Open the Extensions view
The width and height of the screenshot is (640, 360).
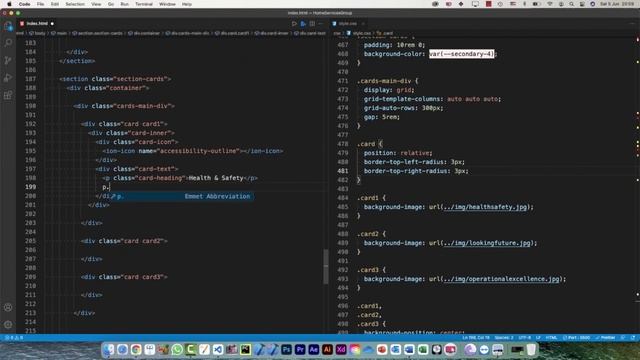coord(8,96)
